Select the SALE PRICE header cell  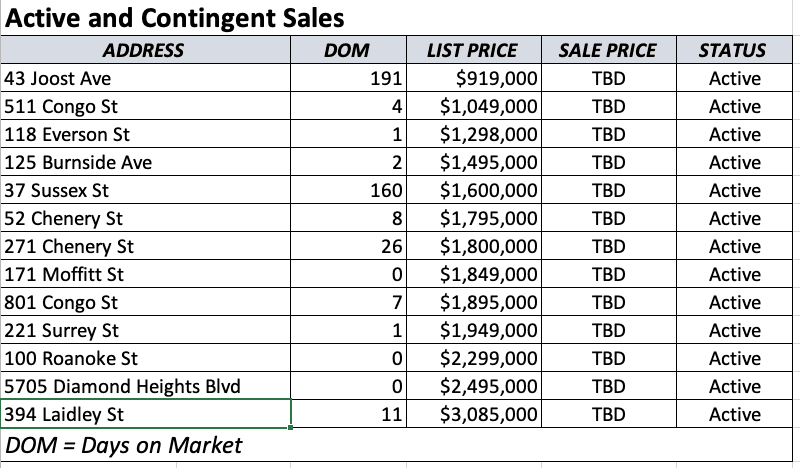click(609, 50)
